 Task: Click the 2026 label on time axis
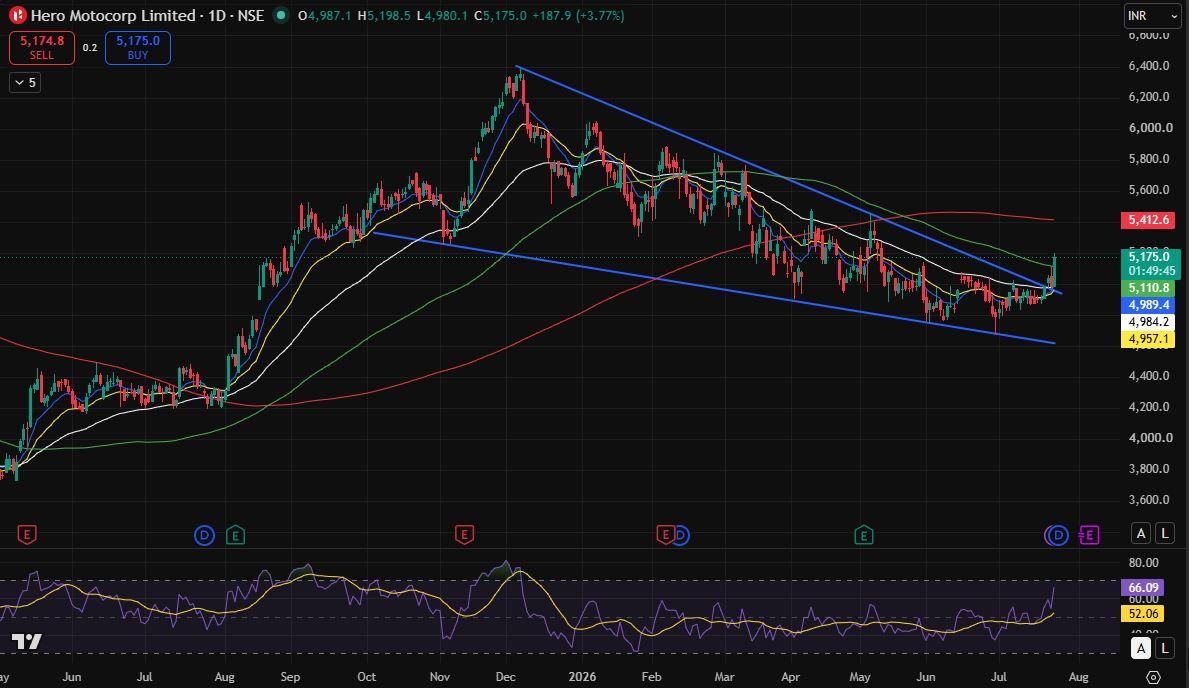point(582,677)
